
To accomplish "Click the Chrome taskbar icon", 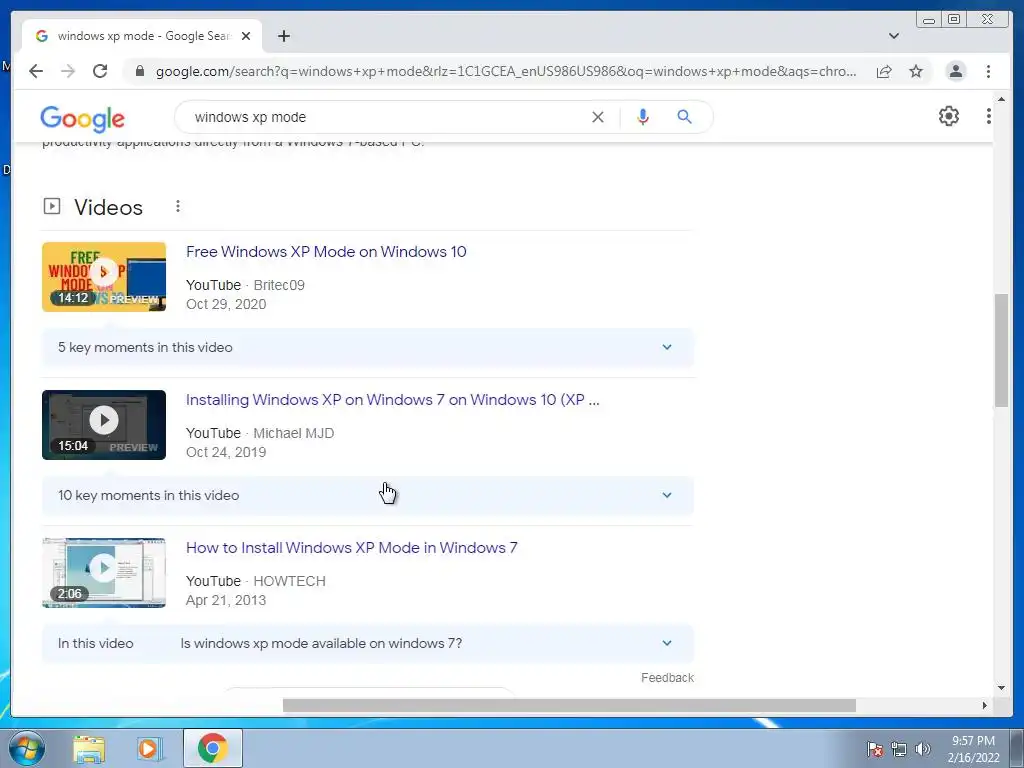I will tap(213, 748).
